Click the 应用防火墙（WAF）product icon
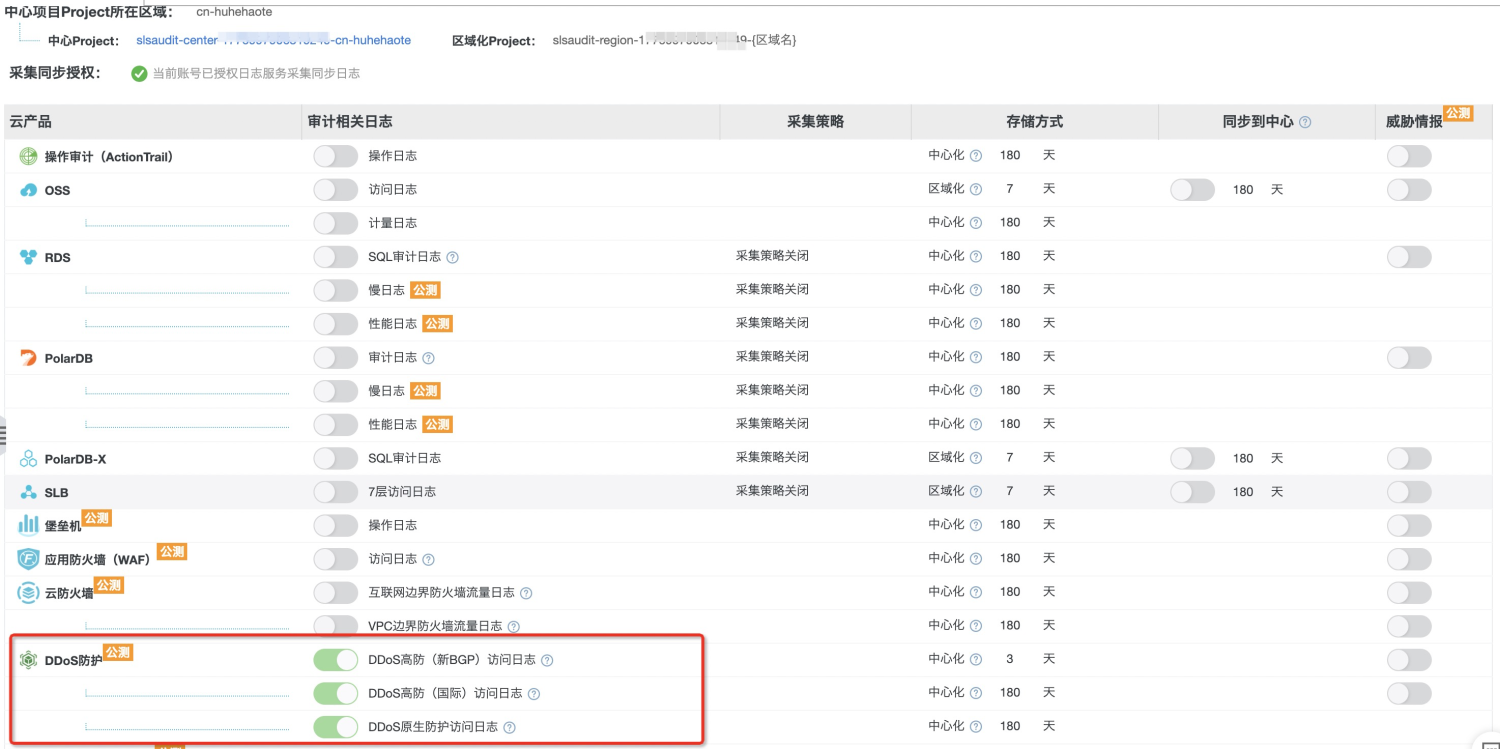 point(28,558)
